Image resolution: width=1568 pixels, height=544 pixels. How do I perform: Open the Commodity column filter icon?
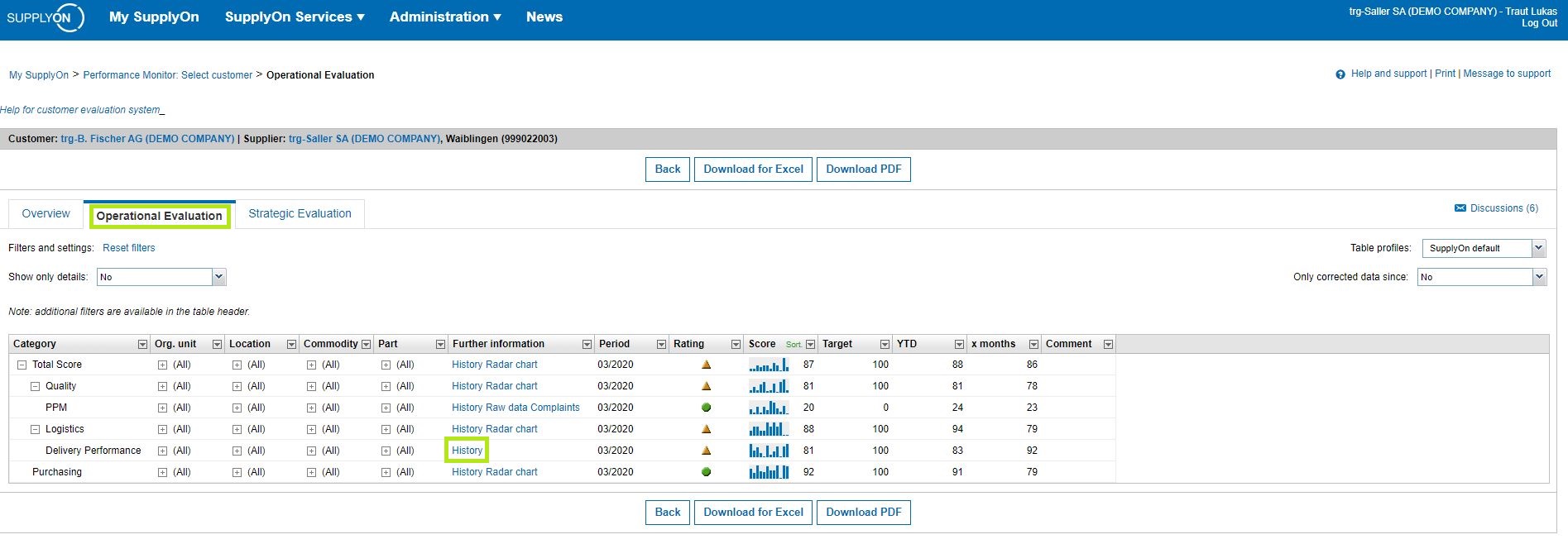pos(366,345)
